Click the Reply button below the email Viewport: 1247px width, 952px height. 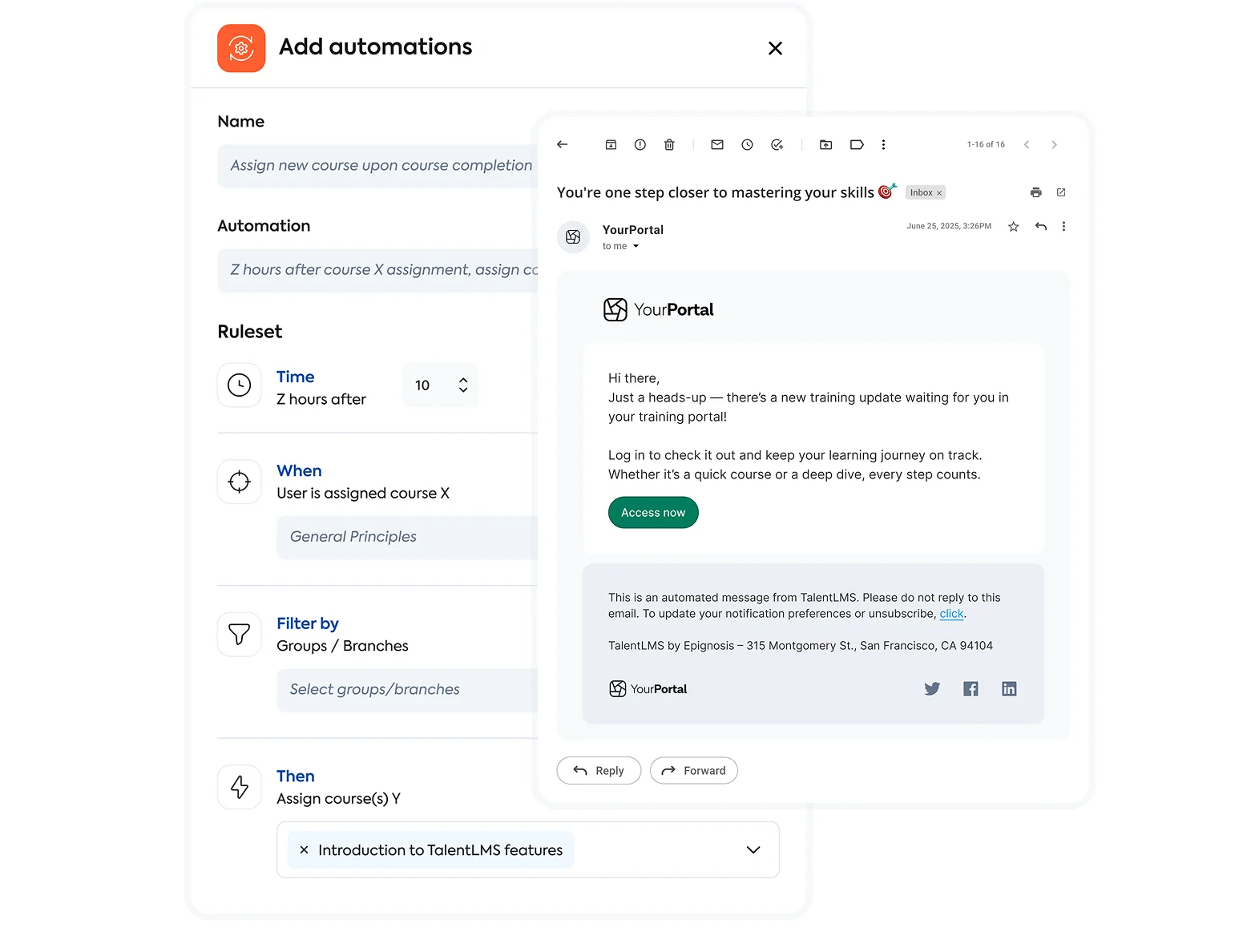click(599, 770)
